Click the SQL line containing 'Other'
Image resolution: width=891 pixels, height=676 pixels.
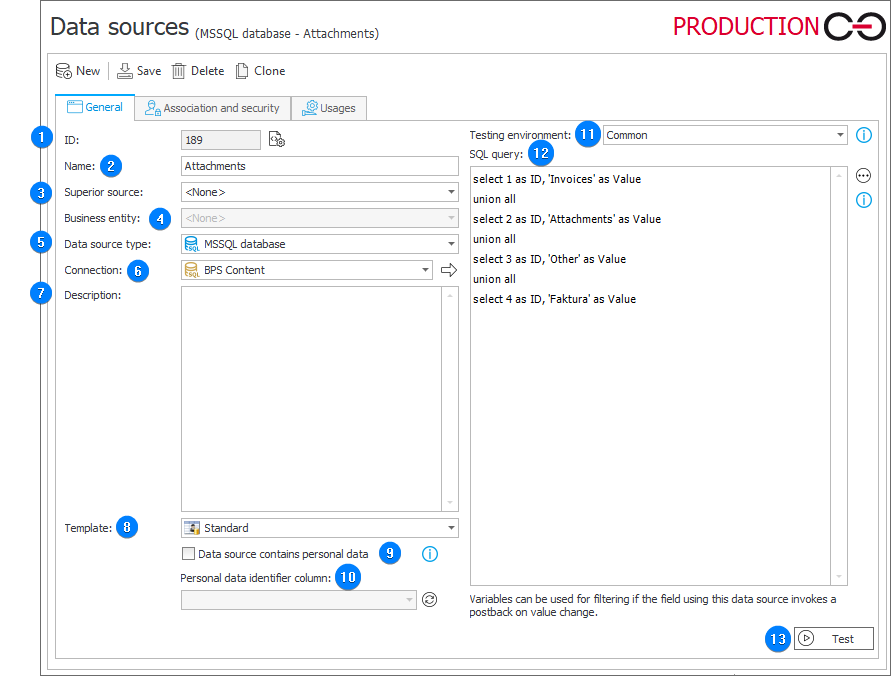[549, 259]
